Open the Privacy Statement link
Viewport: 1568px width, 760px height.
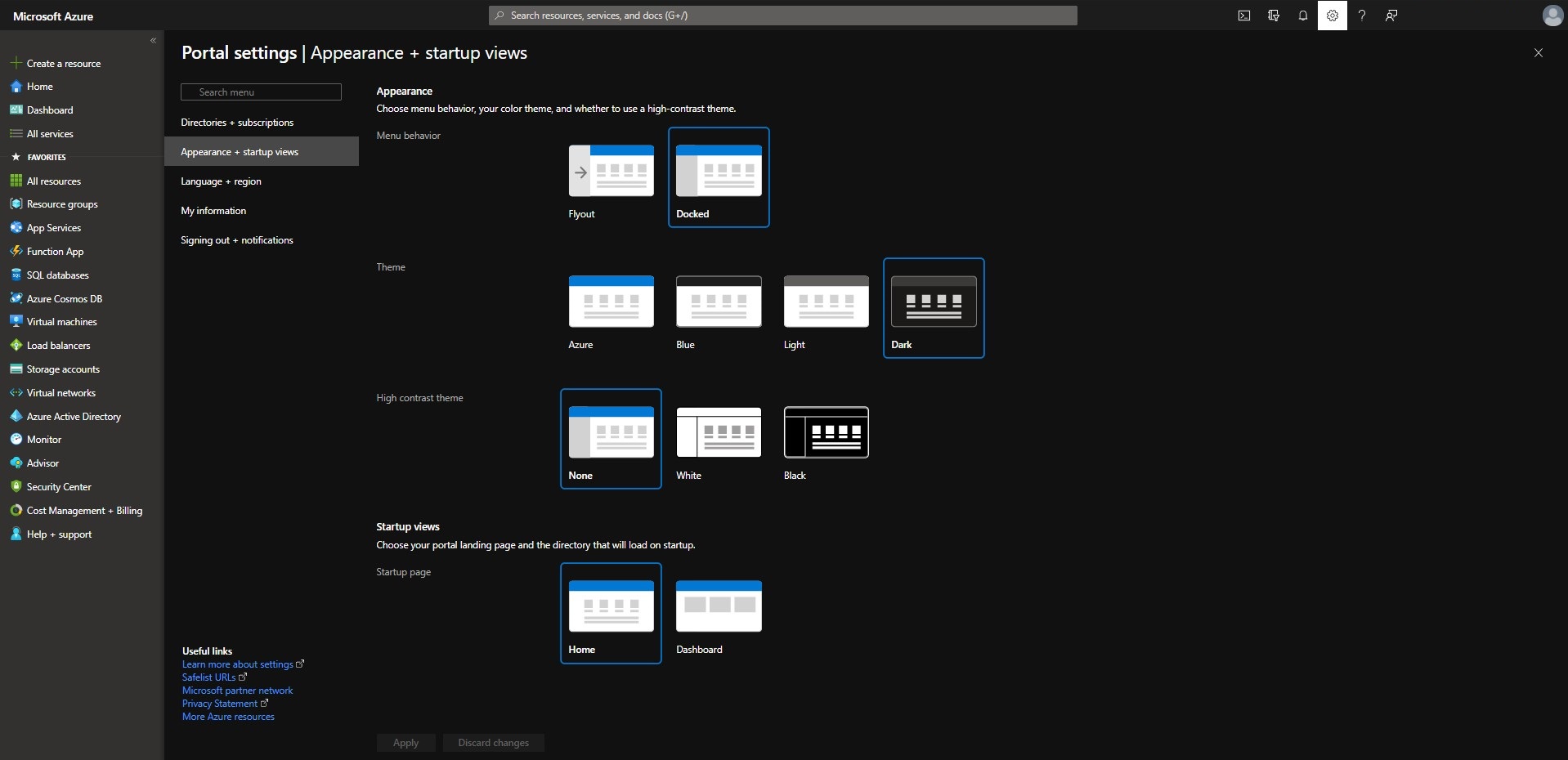coord(220,704)
